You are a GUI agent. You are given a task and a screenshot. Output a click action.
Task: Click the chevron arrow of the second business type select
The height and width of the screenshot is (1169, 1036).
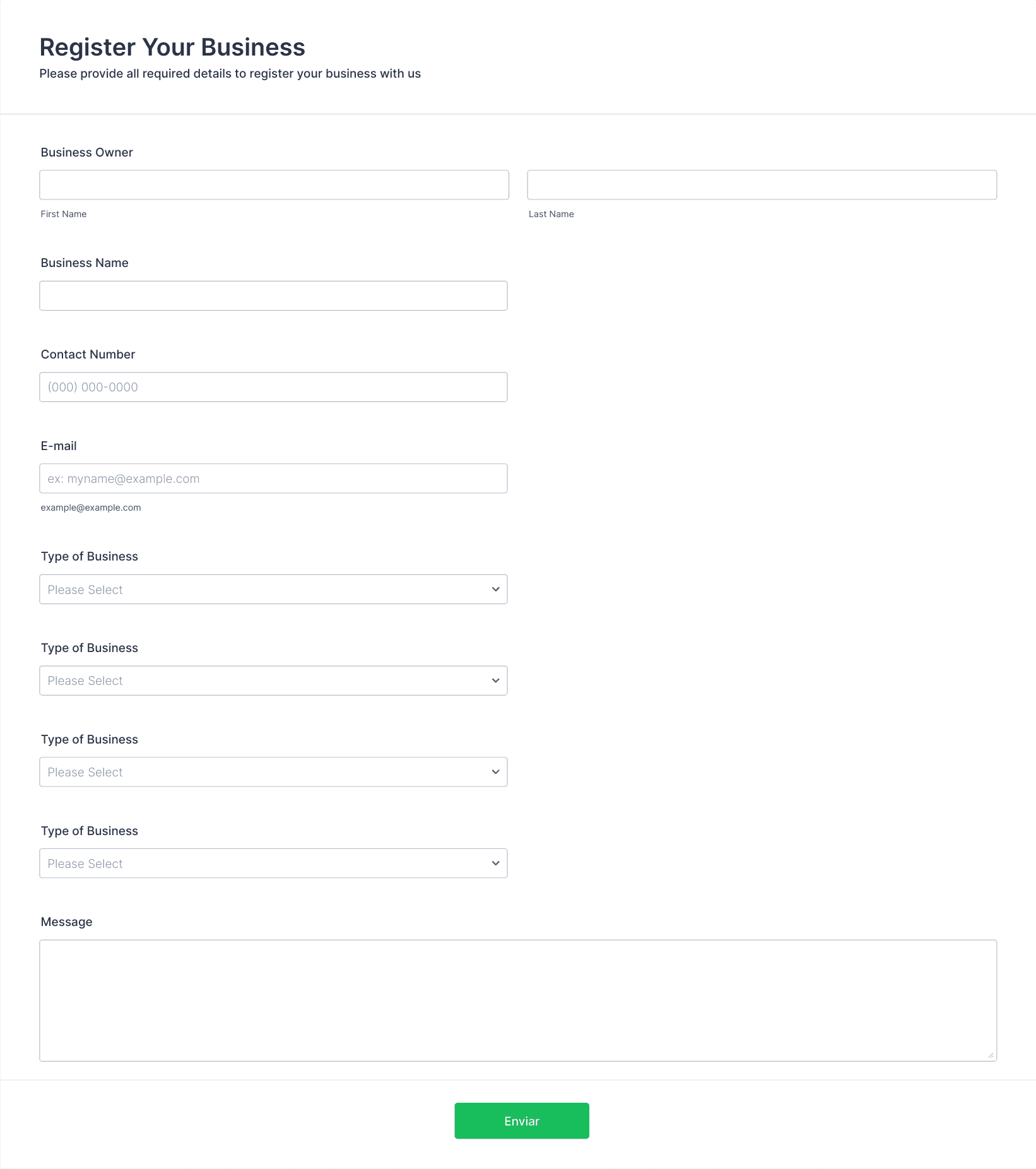pyautogui.click(x=495, y=680)
